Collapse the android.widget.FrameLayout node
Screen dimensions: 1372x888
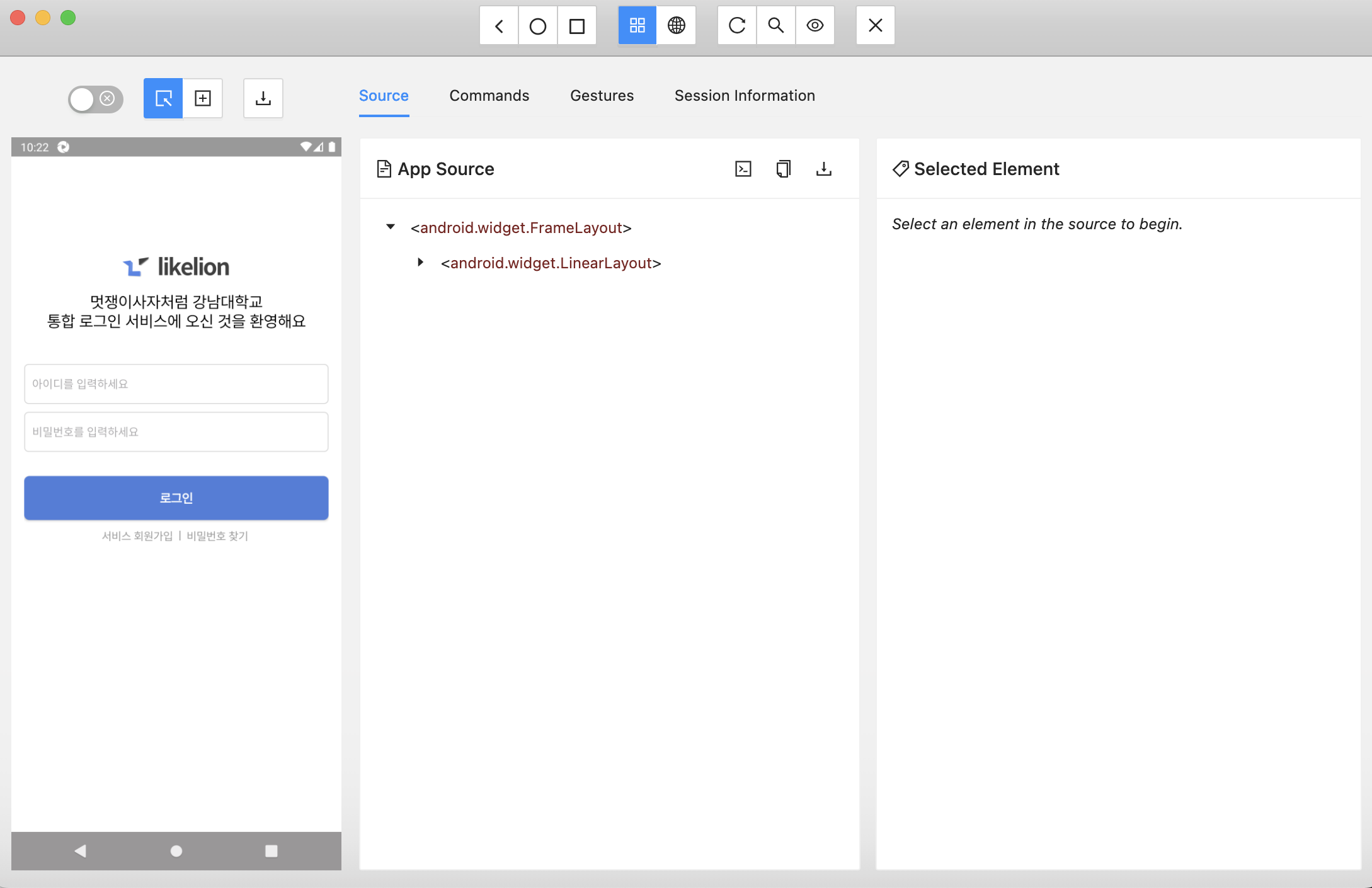(391, 227)
